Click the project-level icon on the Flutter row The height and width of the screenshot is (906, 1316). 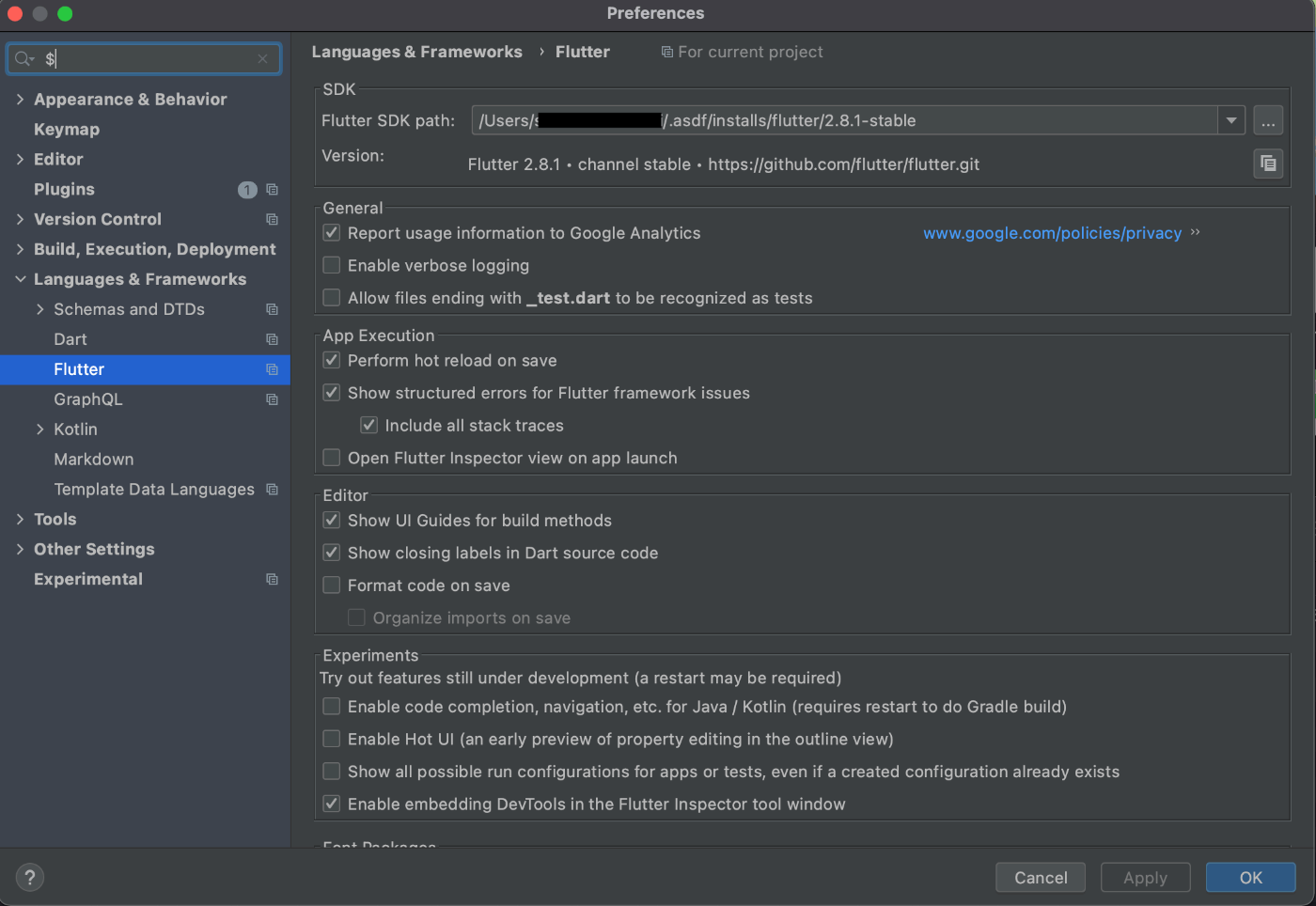(272, 370)
